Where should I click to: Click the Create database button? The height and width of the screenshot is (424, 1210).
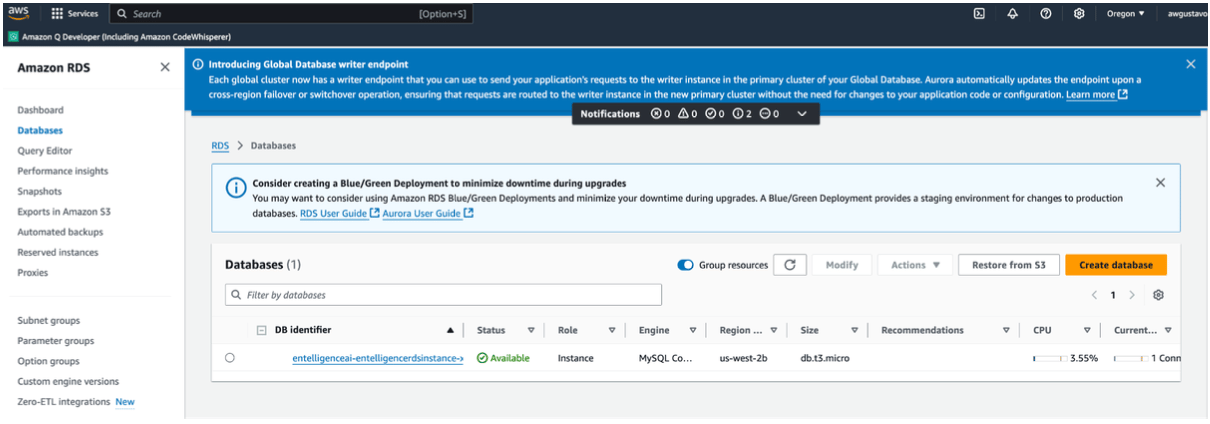(1116, 265)
